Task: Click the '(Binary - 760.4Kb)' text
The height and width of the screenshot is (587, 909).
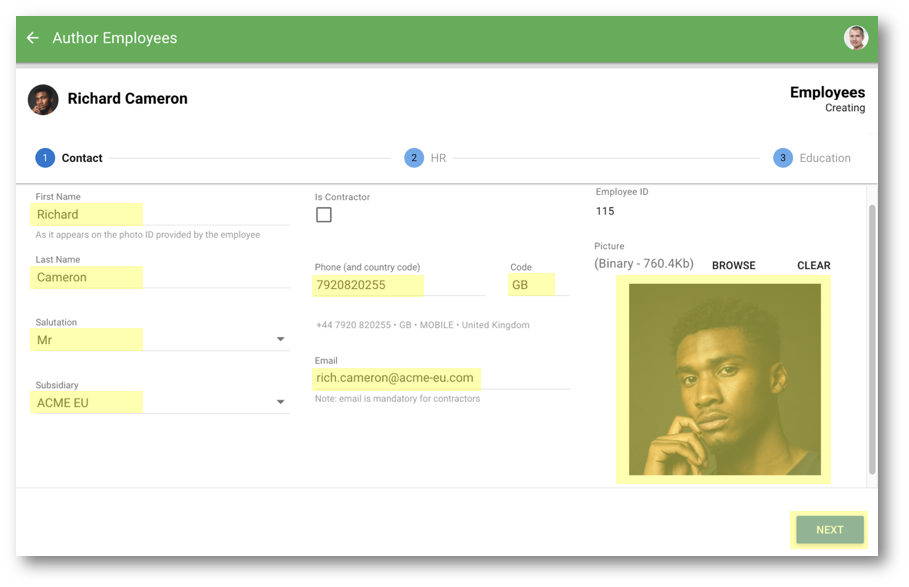Action: [643, 264]
